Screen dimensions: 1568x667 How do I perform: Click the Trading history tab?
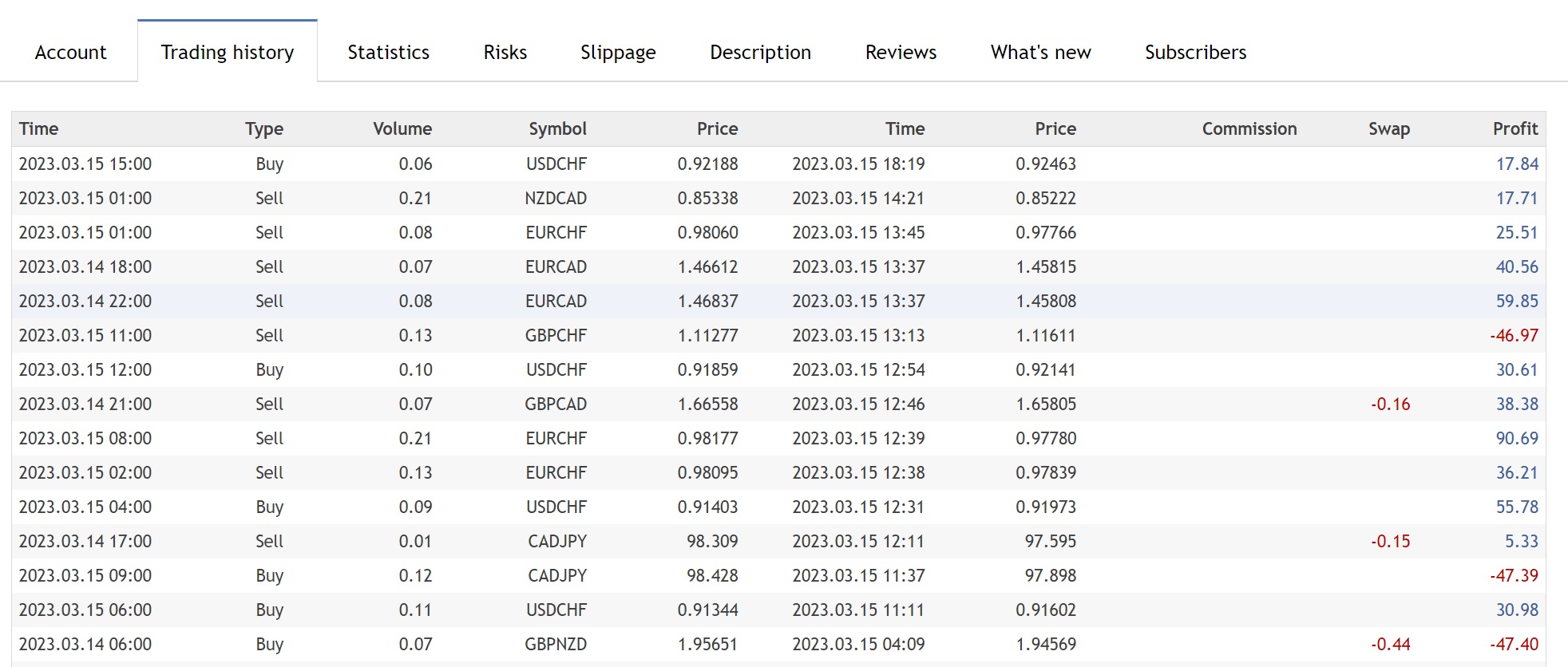(228, 53)
